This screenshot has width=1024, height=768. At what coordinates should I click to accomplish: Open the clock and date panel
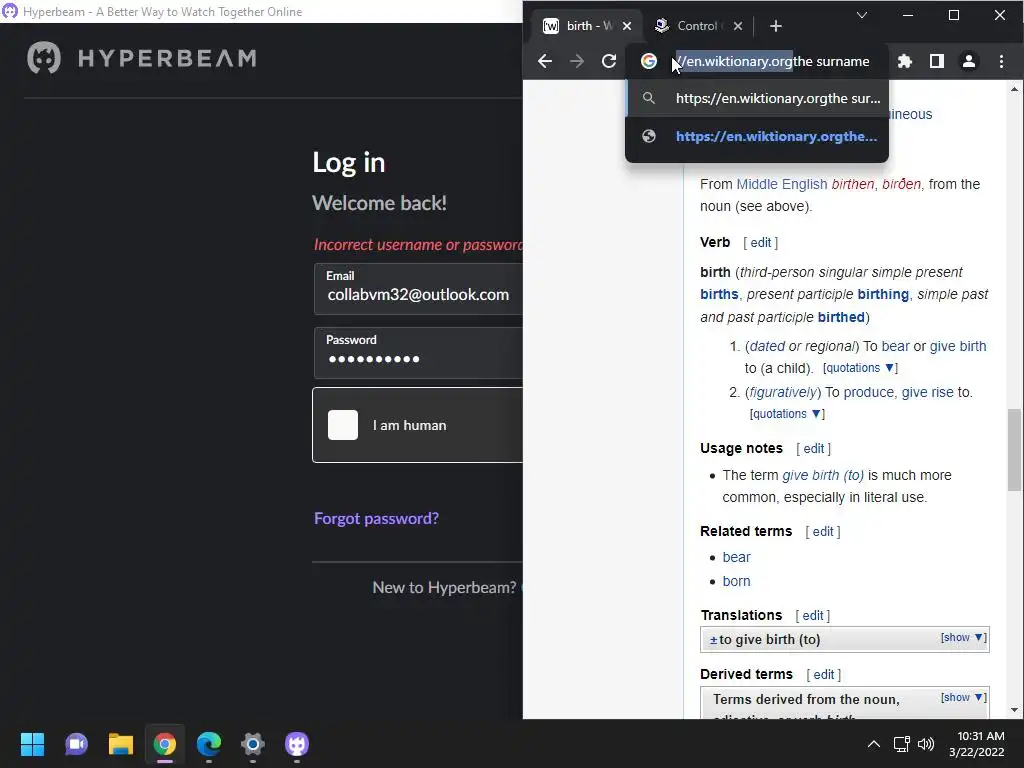coord(977,744)
